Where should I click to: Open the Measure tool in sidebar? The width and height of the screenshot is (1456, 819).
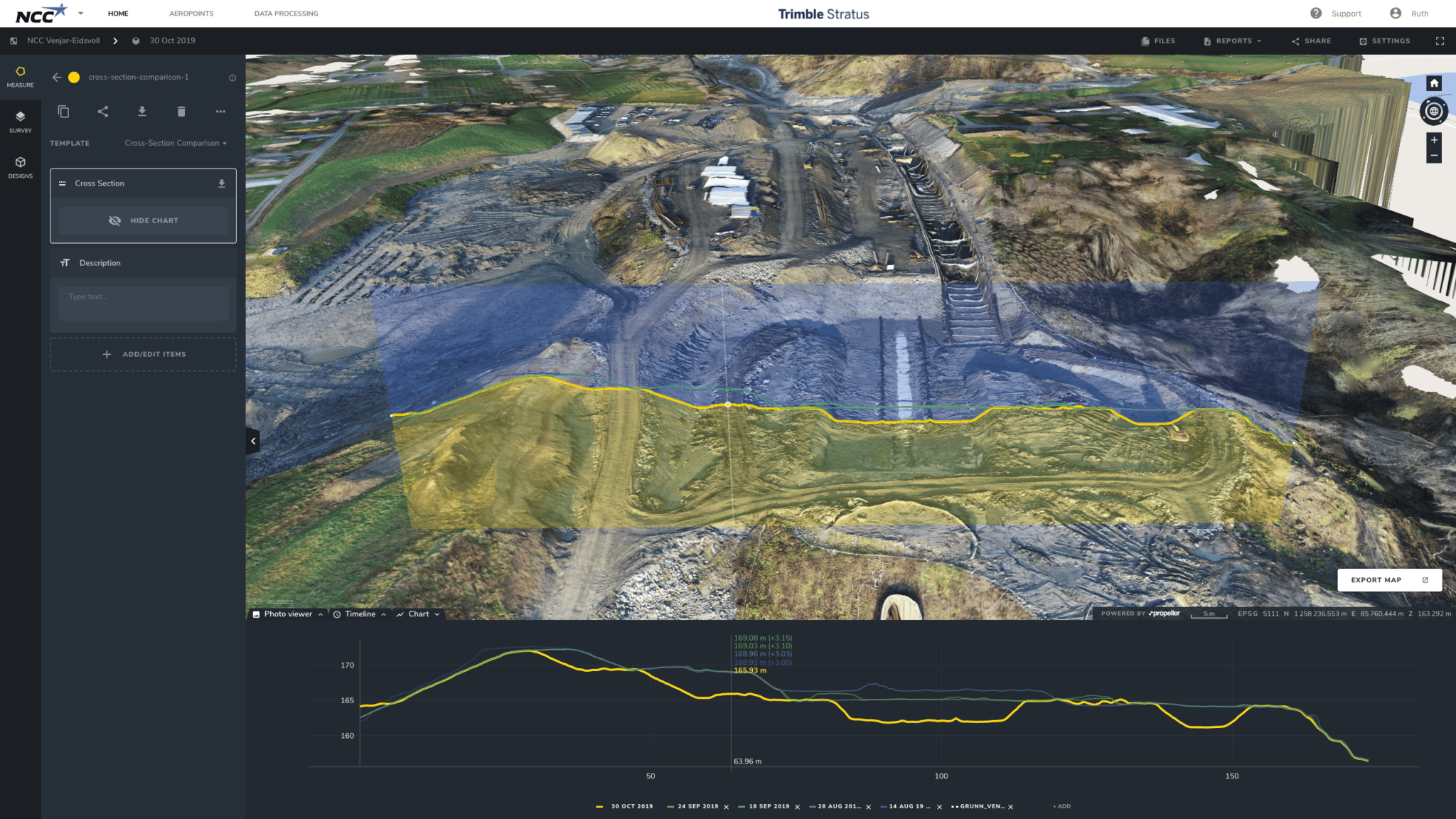[x=20, y=76]
